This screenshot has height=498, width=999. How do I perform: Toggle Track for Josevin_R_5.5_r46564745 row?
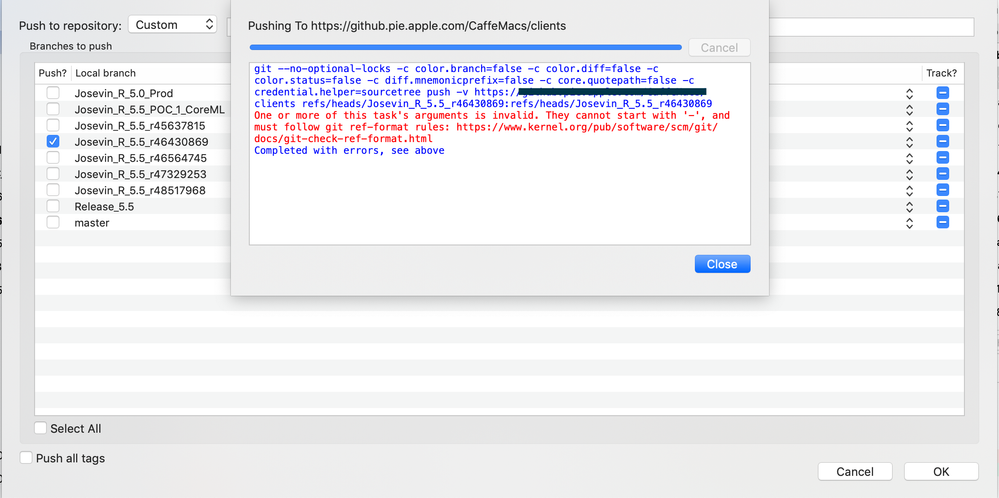click(x=942, y=158)
